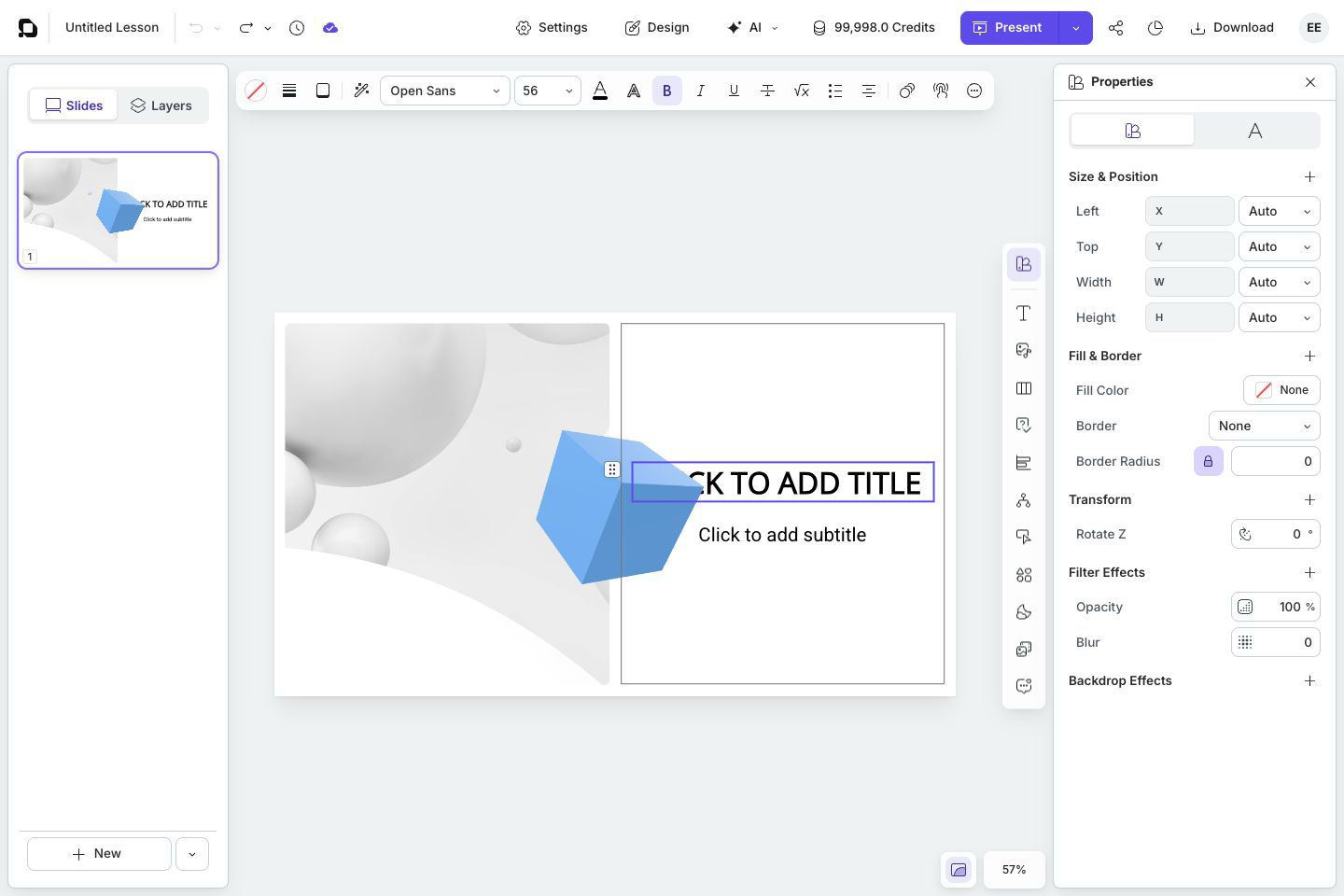This screenshot has height=896, width=1344.
Task: Add a New slide
Action: point(99,854)
